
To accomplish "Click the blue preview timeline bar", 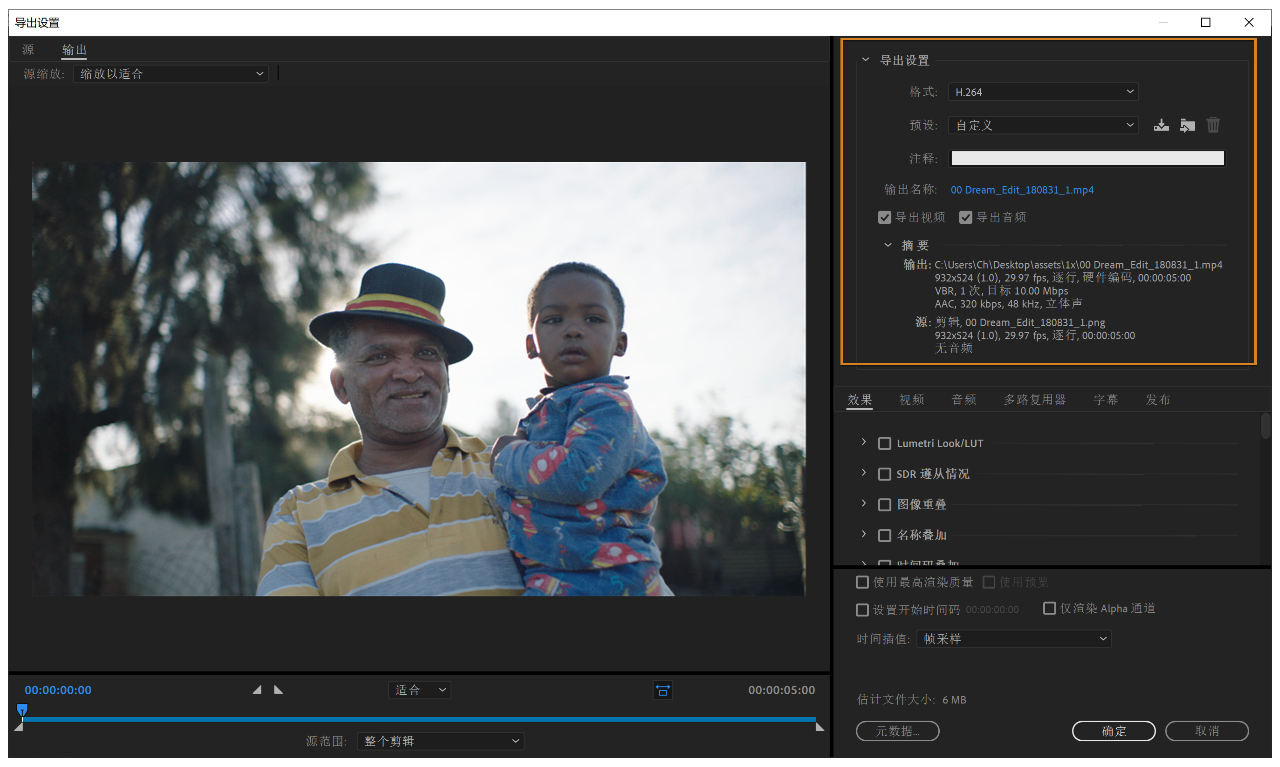I will point(419,719).
